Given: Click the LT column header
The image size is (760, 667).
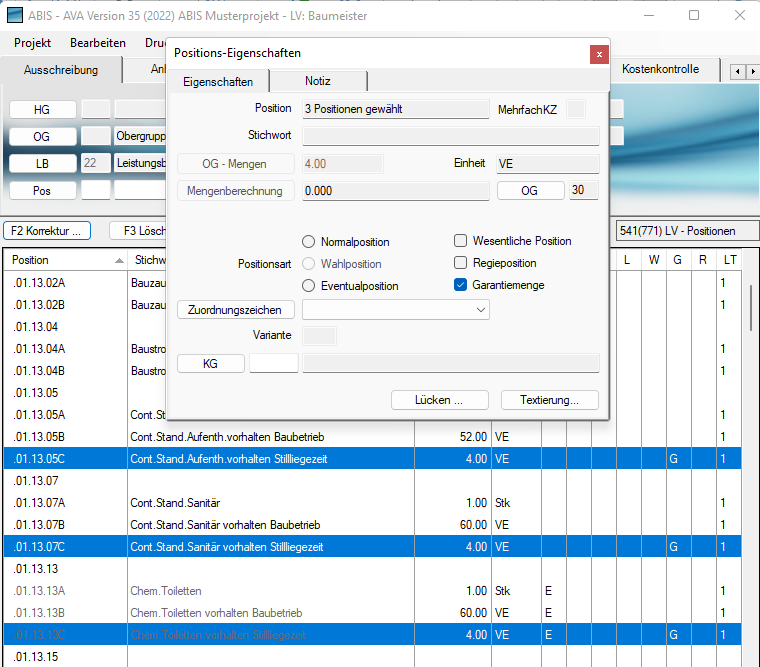Looking at the screenshot, I should pyautogui.click(x=730, y=260).
